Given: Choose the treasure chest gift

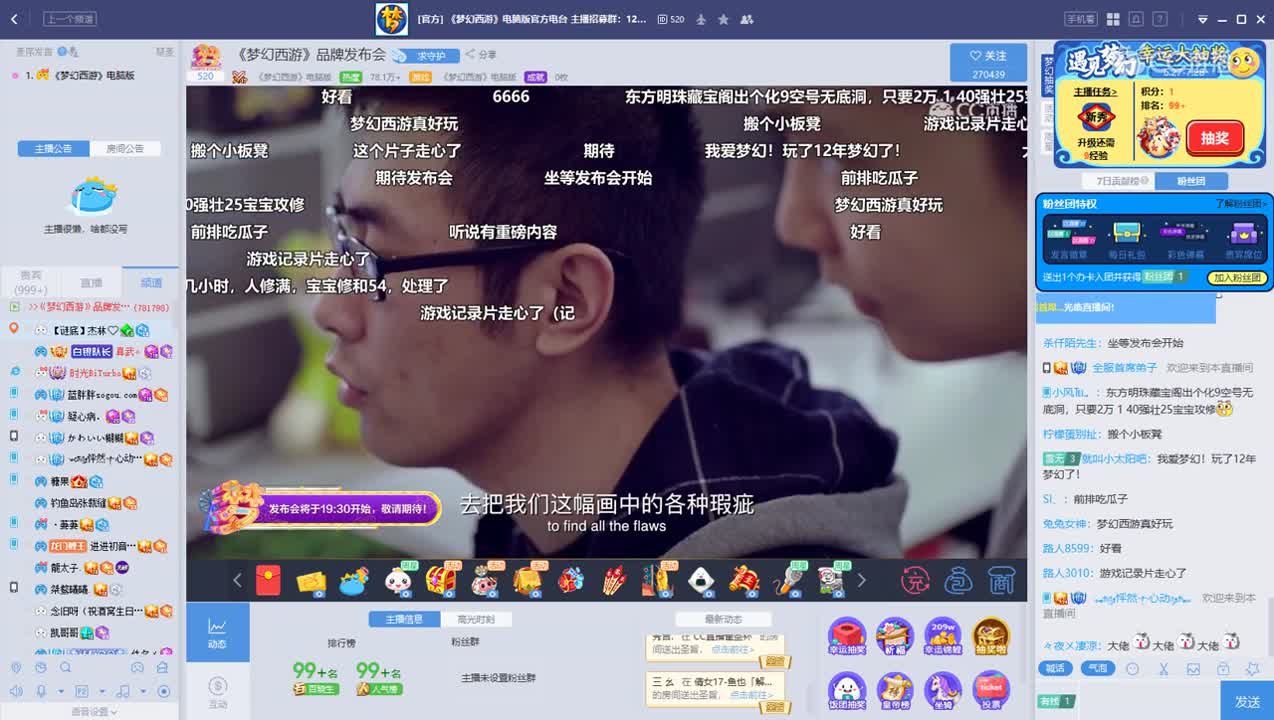Looking at the screenshot, I should pyautogui.click(x=441, y=580).
